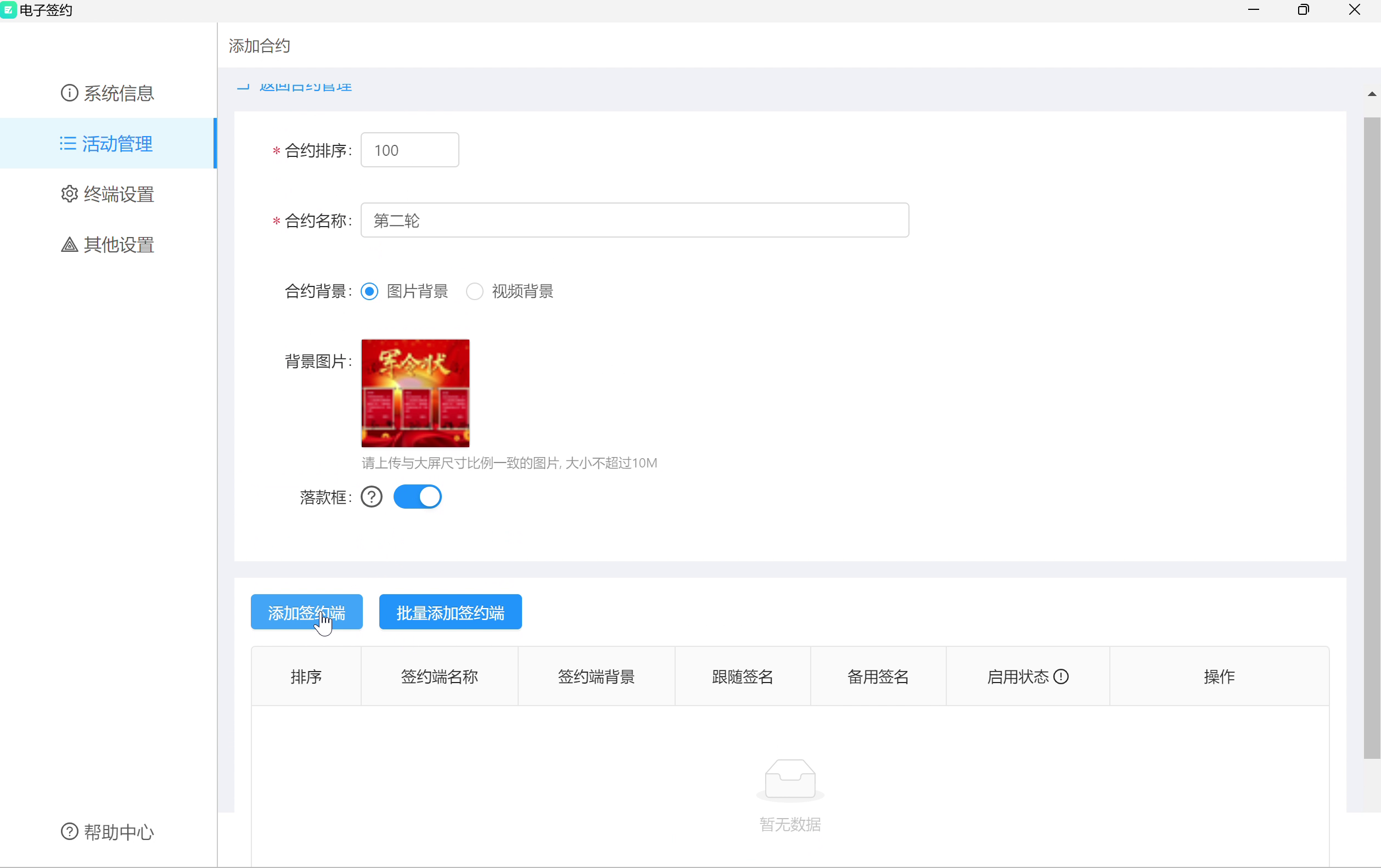1381x868 pixels.
Task: Select the 视频背景 radio option
Action: [475, 291]
